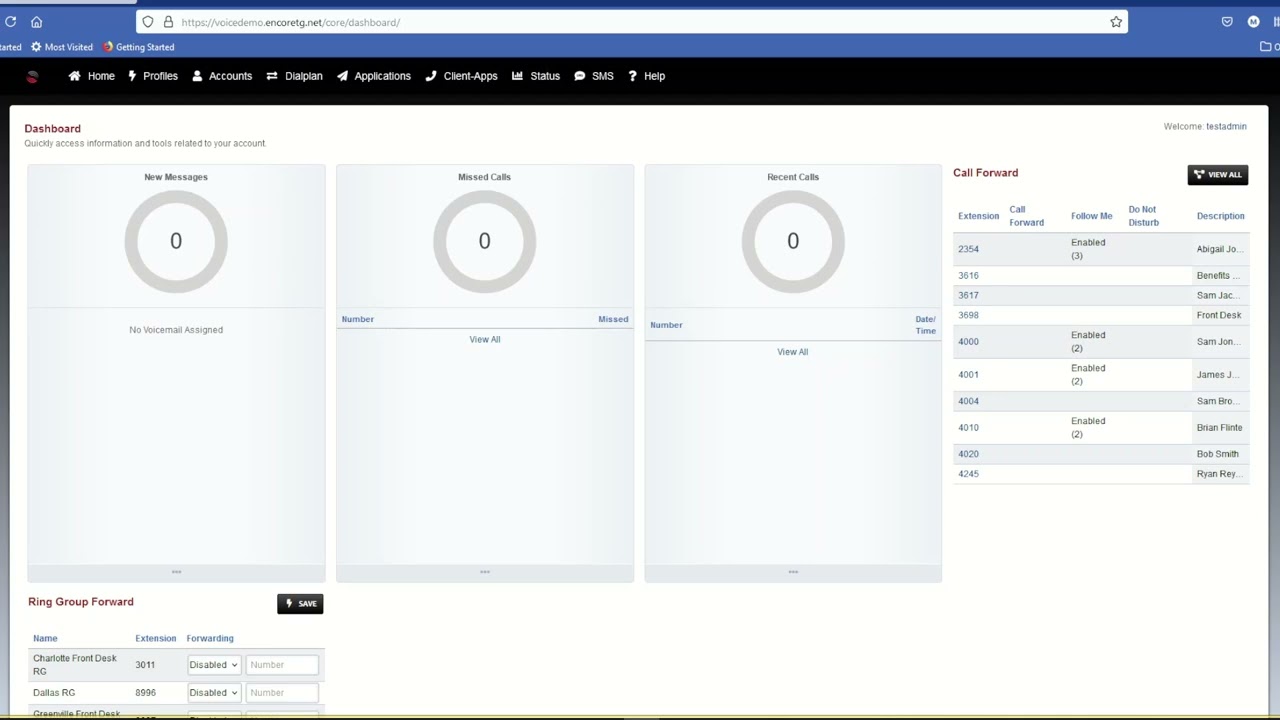Click the Accounts person icon

[x=197, y=76]
